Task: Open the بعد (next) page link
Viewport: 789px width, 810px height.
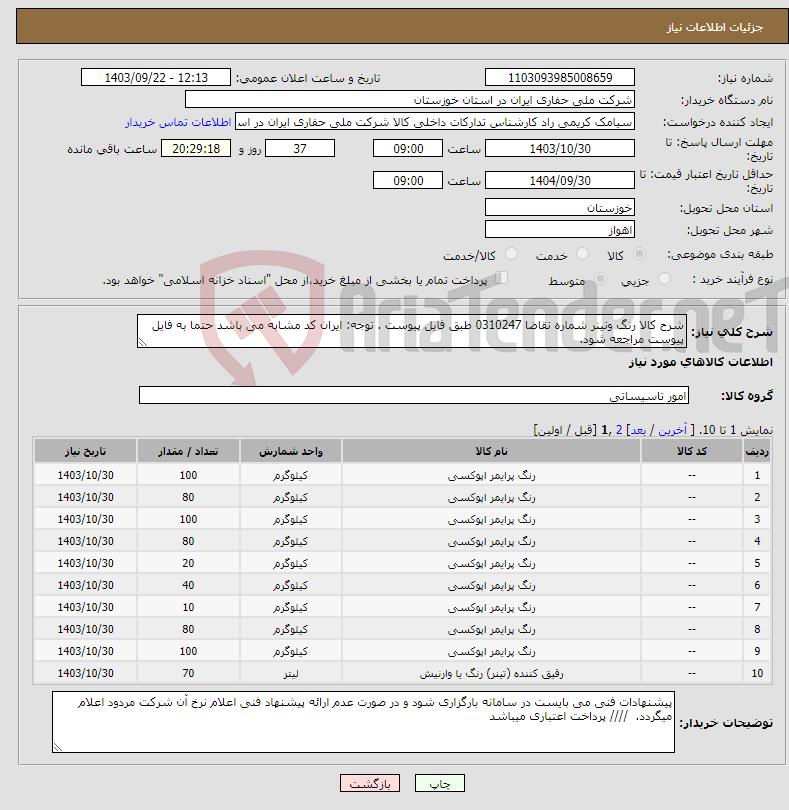Action: point(638,430)
